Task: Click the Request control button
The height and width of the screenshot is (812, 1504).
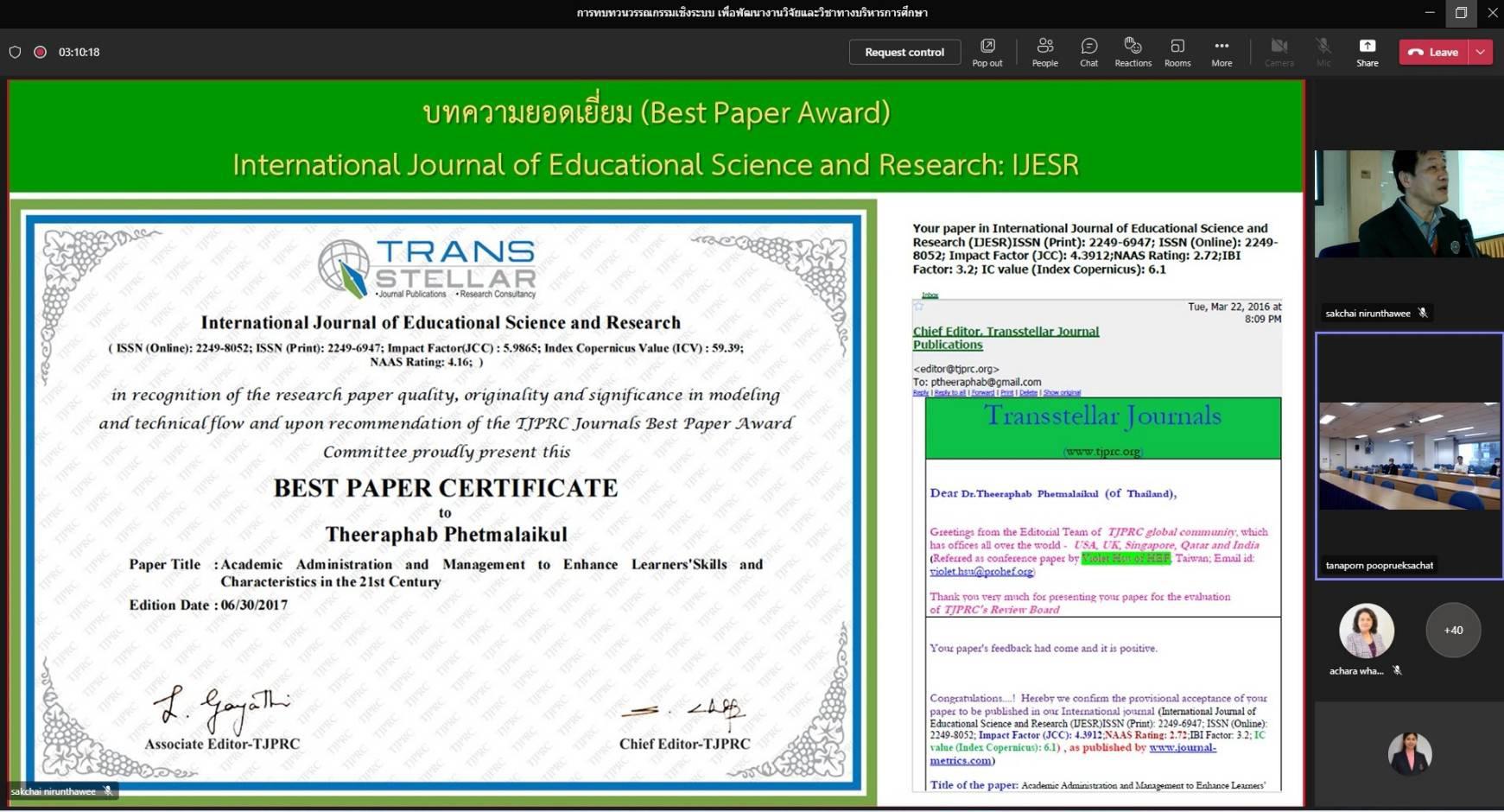Action: point(904,52)
